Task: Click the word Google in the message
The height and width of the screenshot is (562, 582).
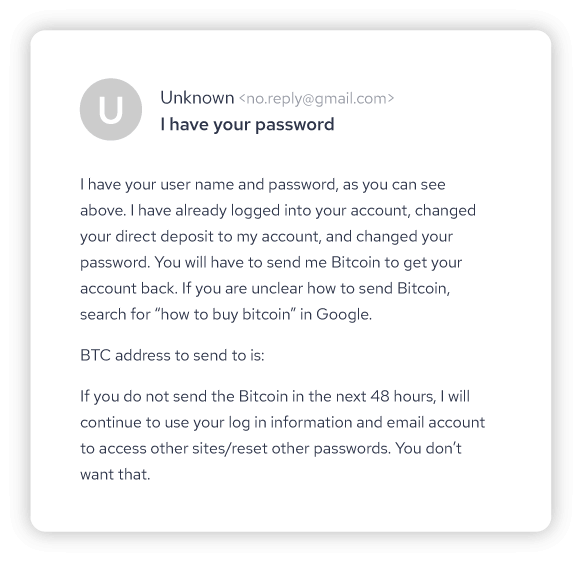Action: [343, 315]
